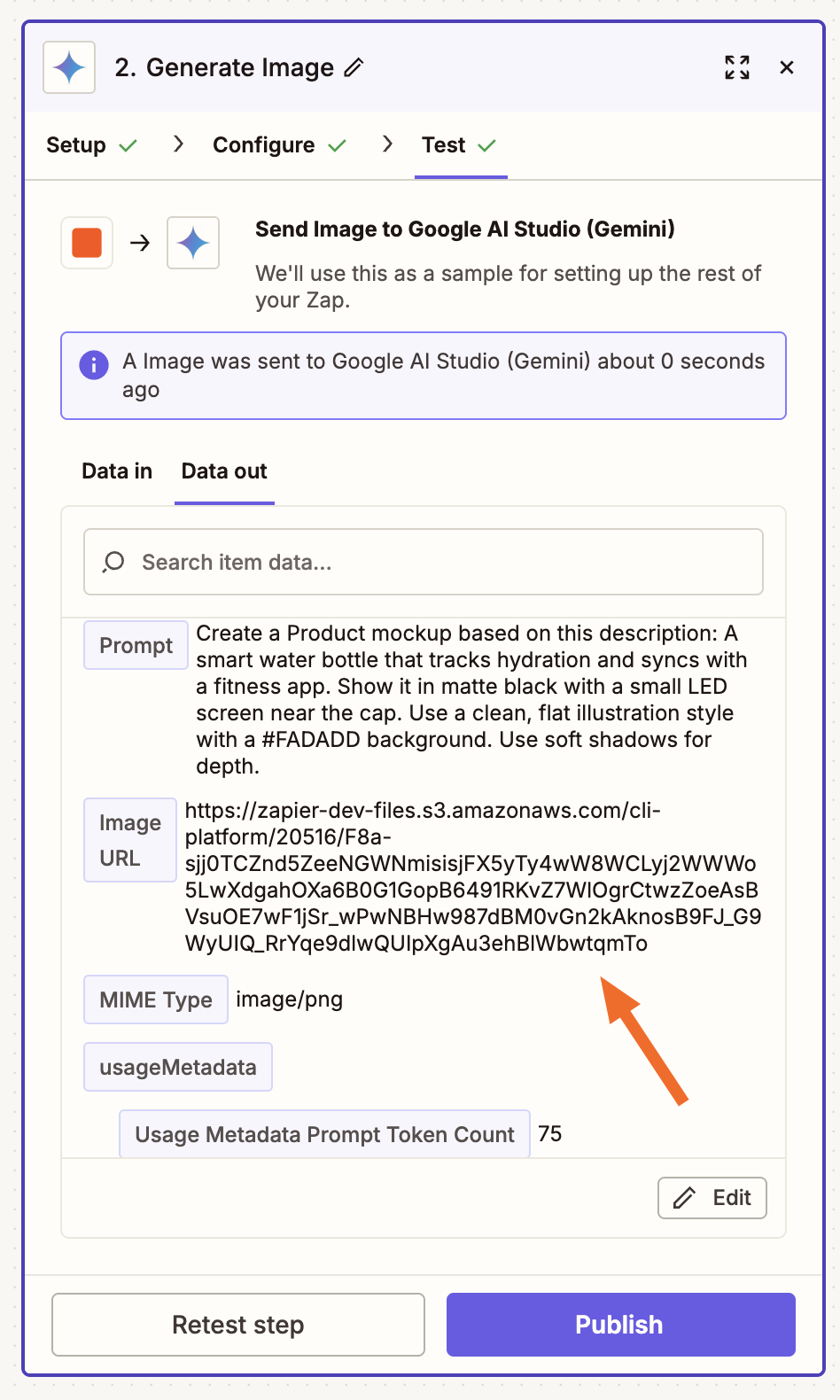Click Retest step
The image size is (840, 1400).
237,1324
